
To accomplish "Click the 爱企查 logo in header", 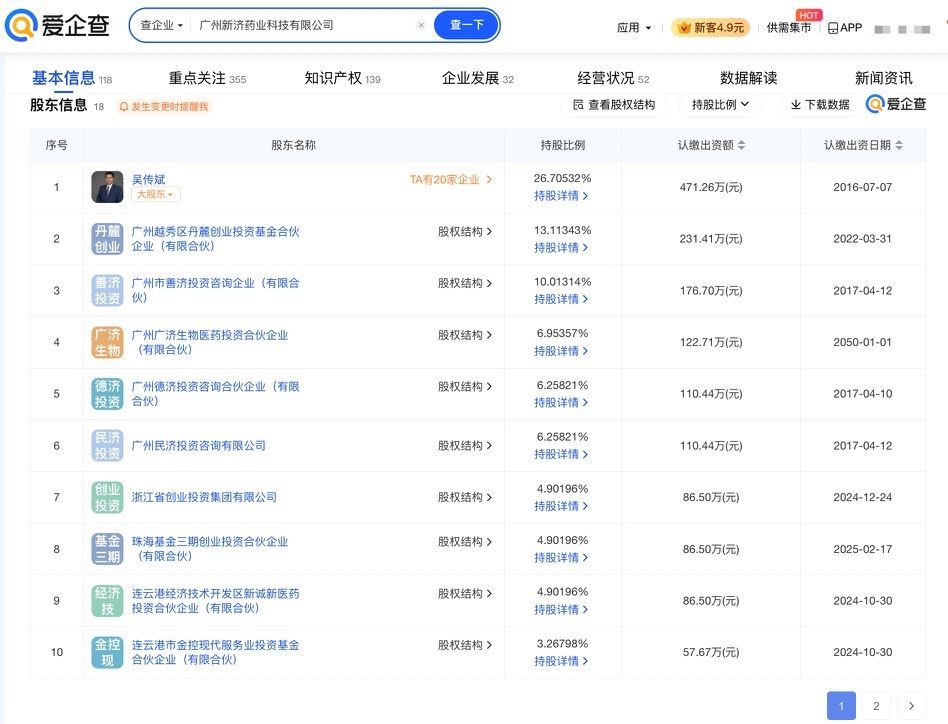I will tap(57, 26).
